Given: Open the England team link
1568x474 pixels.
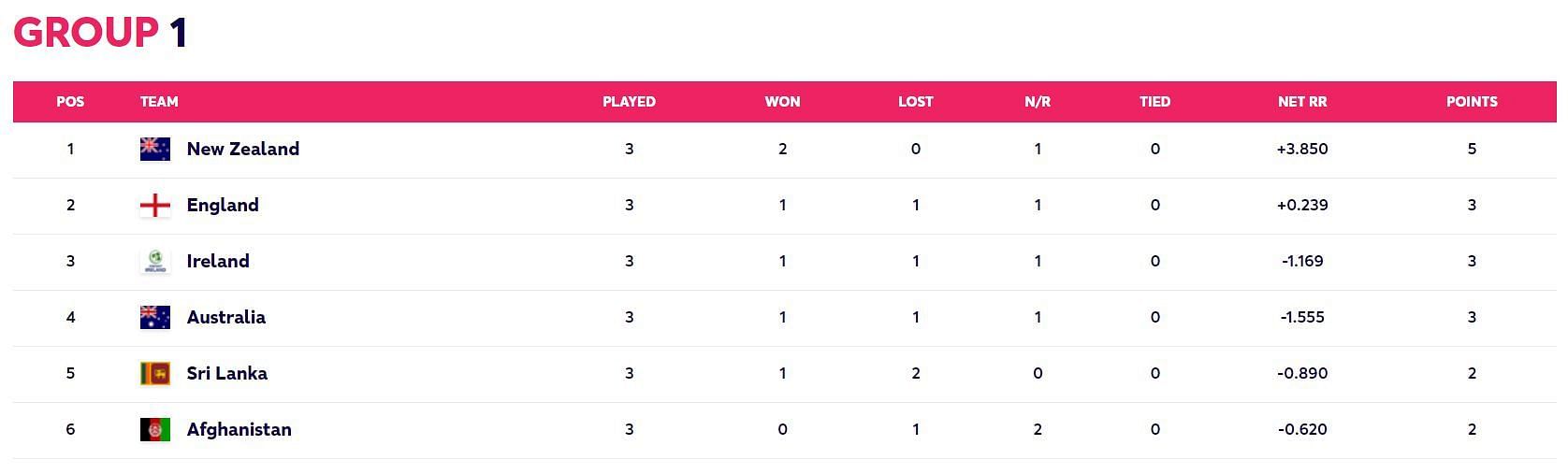Looking at the screenshot, I should [x=223, y=205].
